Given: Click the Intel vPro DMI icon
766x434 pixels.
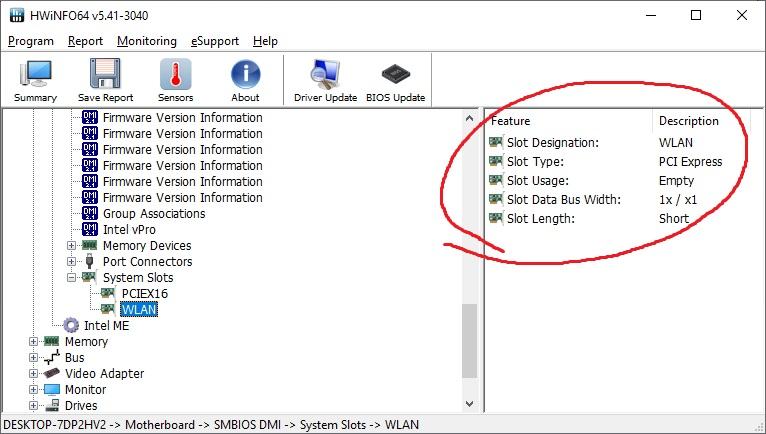Looking at the screenshot, I should tap(90, 229).
